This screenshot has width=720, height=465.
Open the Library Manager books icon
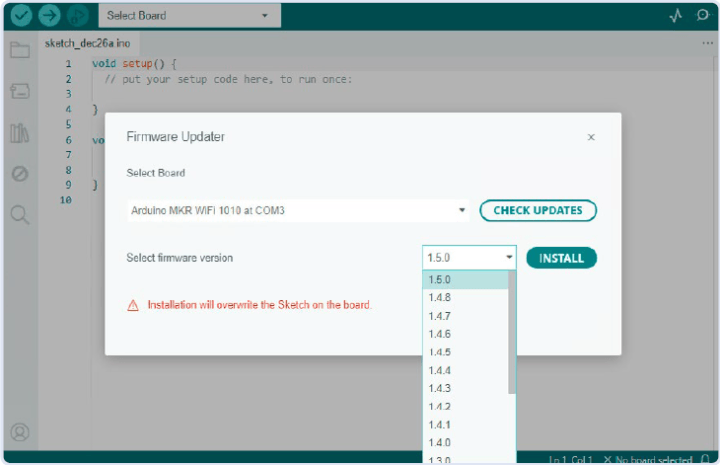[20, 132]
